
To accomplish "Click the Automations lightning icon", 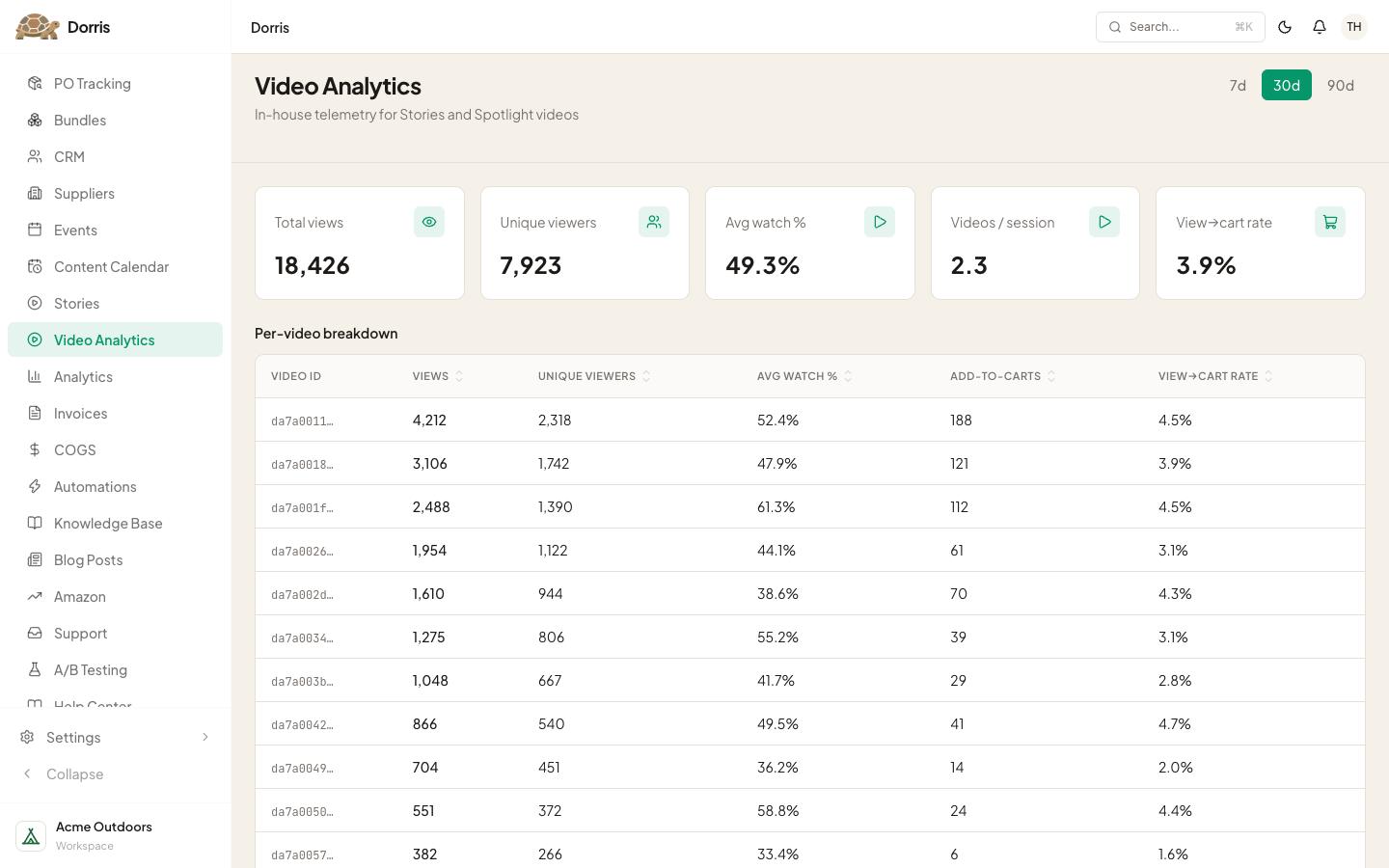I will pyautogui.click(x=35, y=487).
